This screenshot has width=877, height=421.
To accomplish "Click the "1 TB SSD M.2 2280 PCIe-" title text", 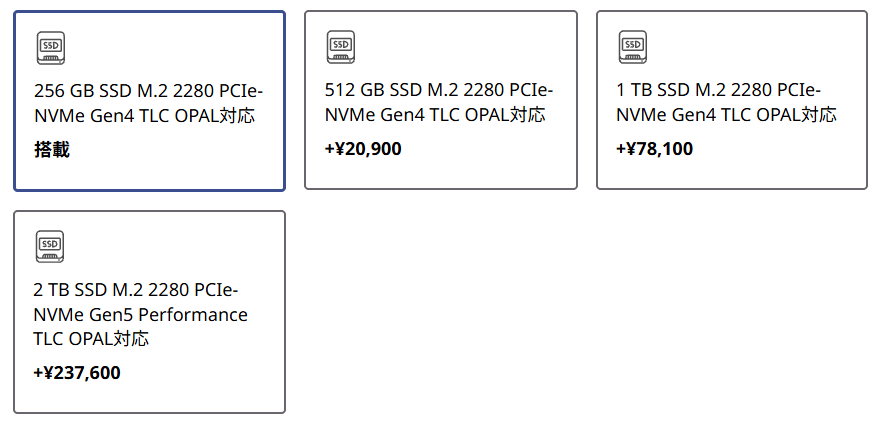I will (x=727, y=90).
